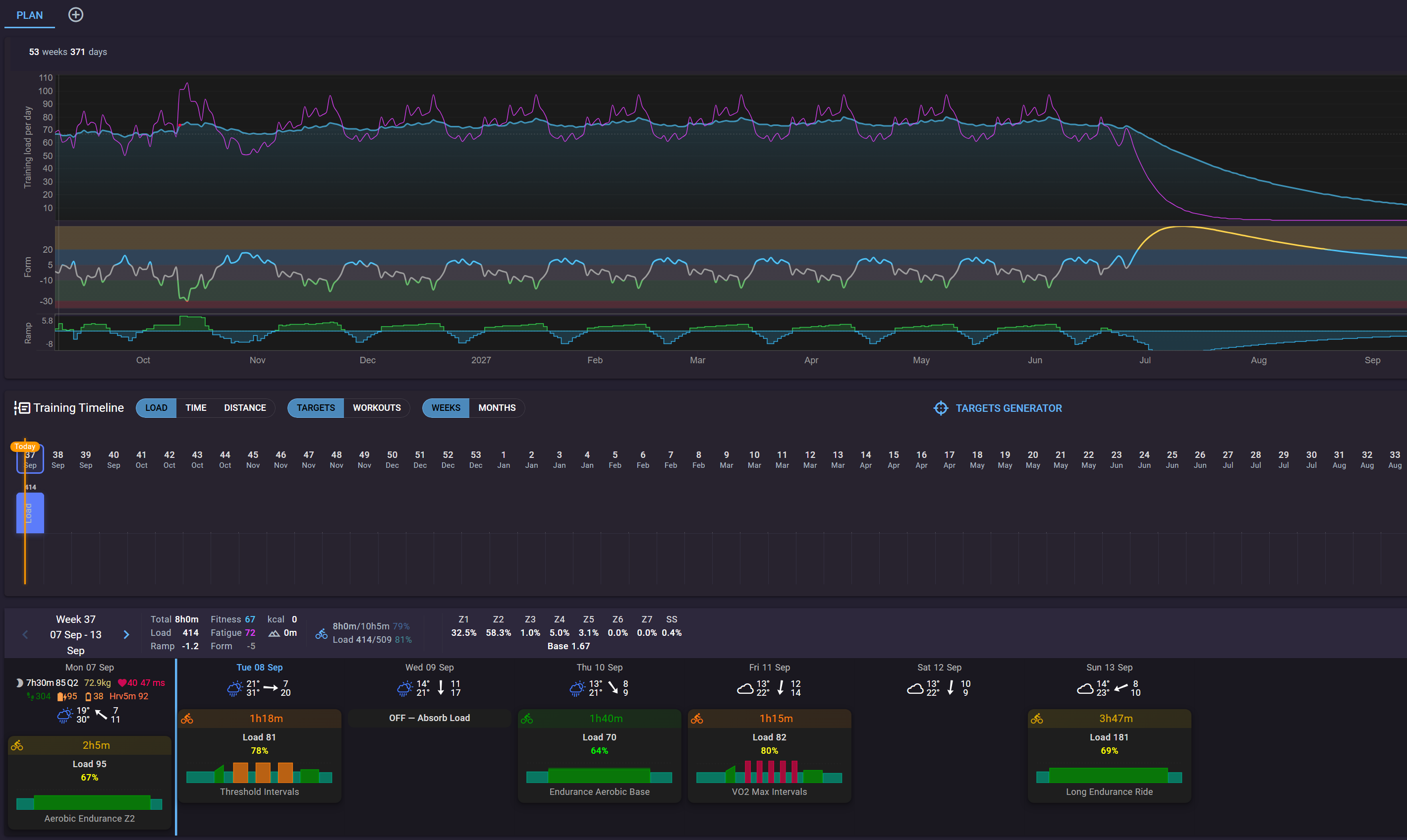Click cycling icon on Threshold Intervals workout
This screenshot has height=840, width=1407.
187,718
